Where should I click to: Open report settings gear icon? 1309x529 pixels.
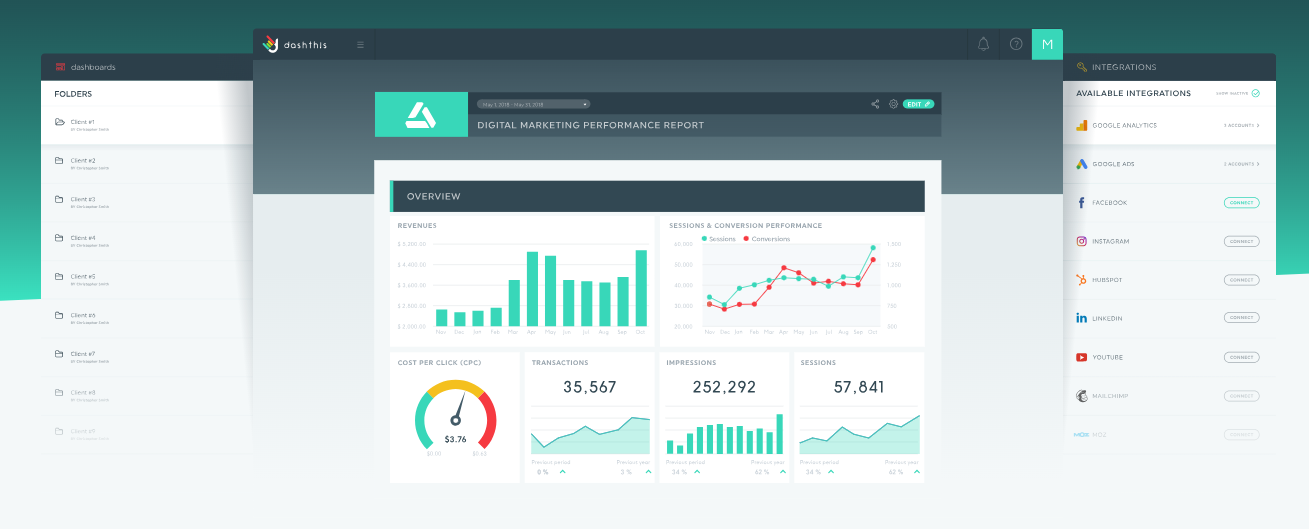click(893, 104)
